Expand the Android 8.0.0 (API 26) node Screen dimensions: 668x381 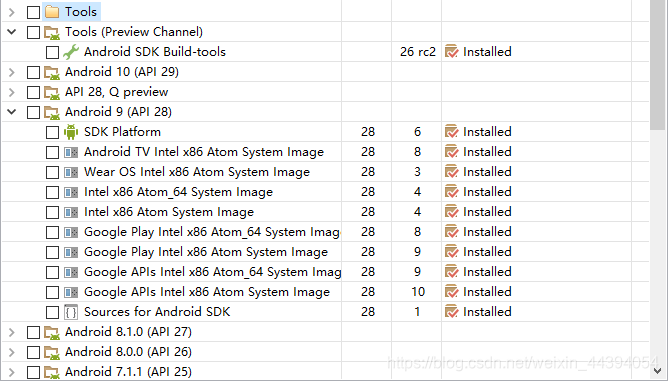[x=12, y=352]
